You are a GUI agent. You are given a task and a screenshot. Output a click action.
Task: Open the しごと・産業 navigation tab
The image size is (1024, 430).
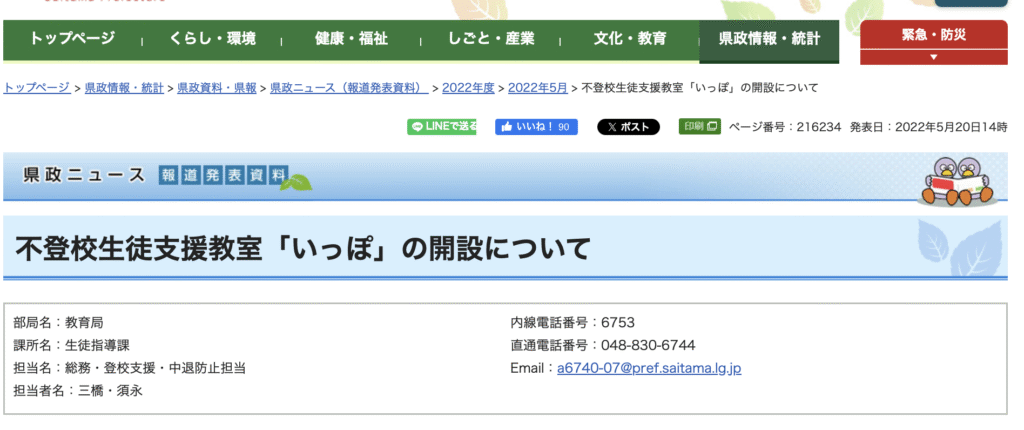[x=490, y=39]
